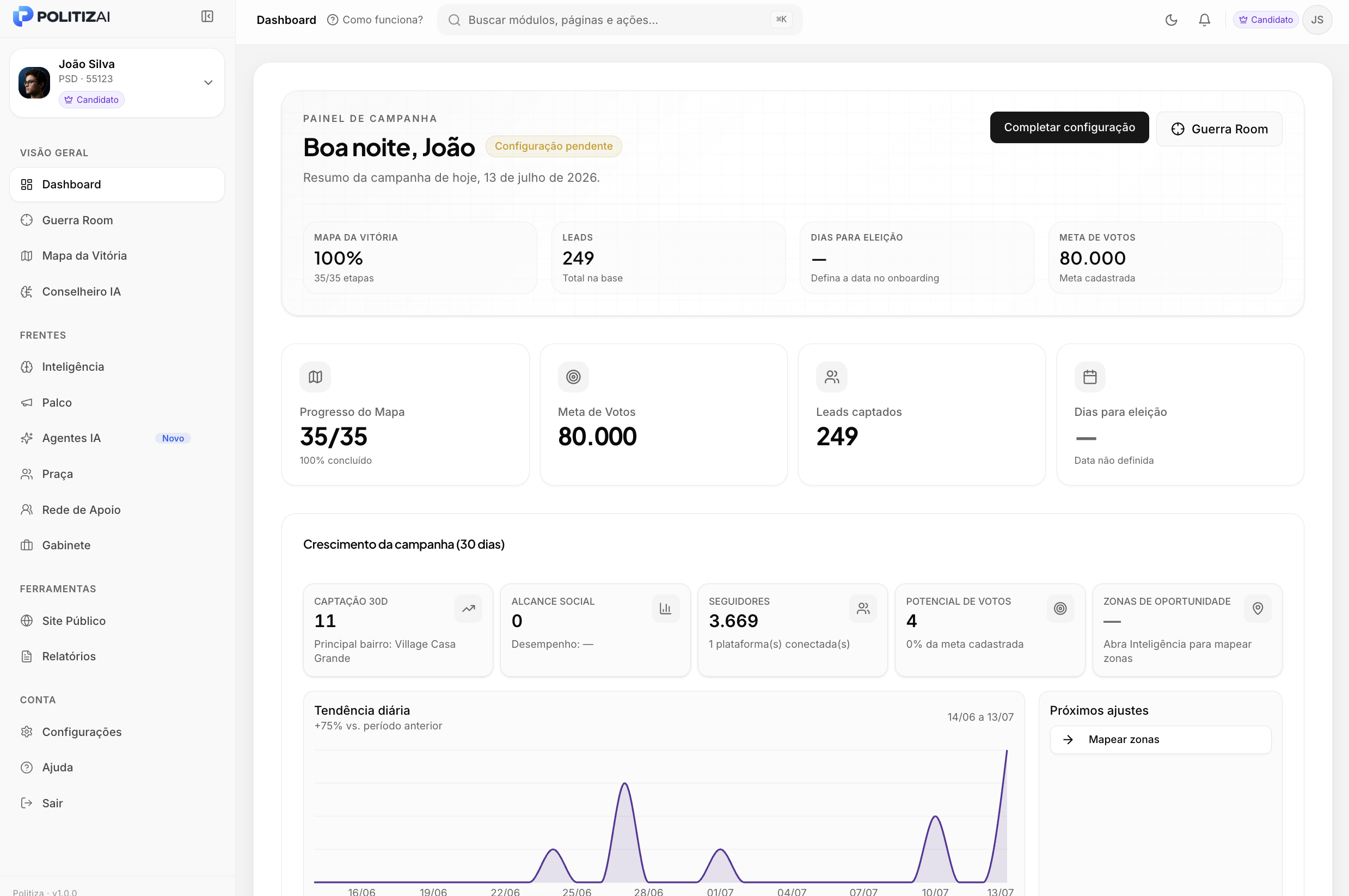Click Sair to log out
The image size is (1349, 896).
point(117,803)
